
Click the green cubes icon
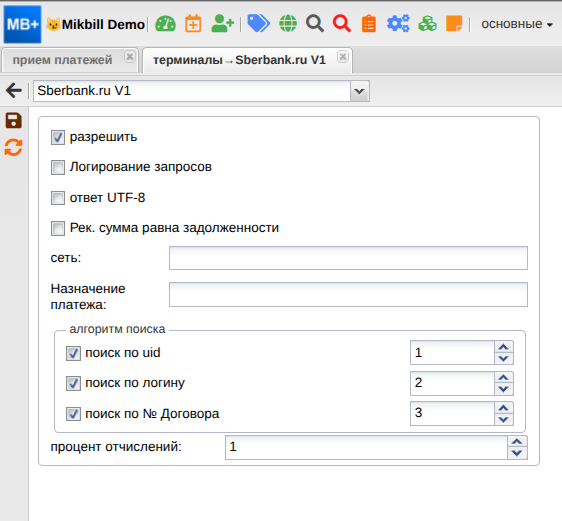click(x=427, y=24)
